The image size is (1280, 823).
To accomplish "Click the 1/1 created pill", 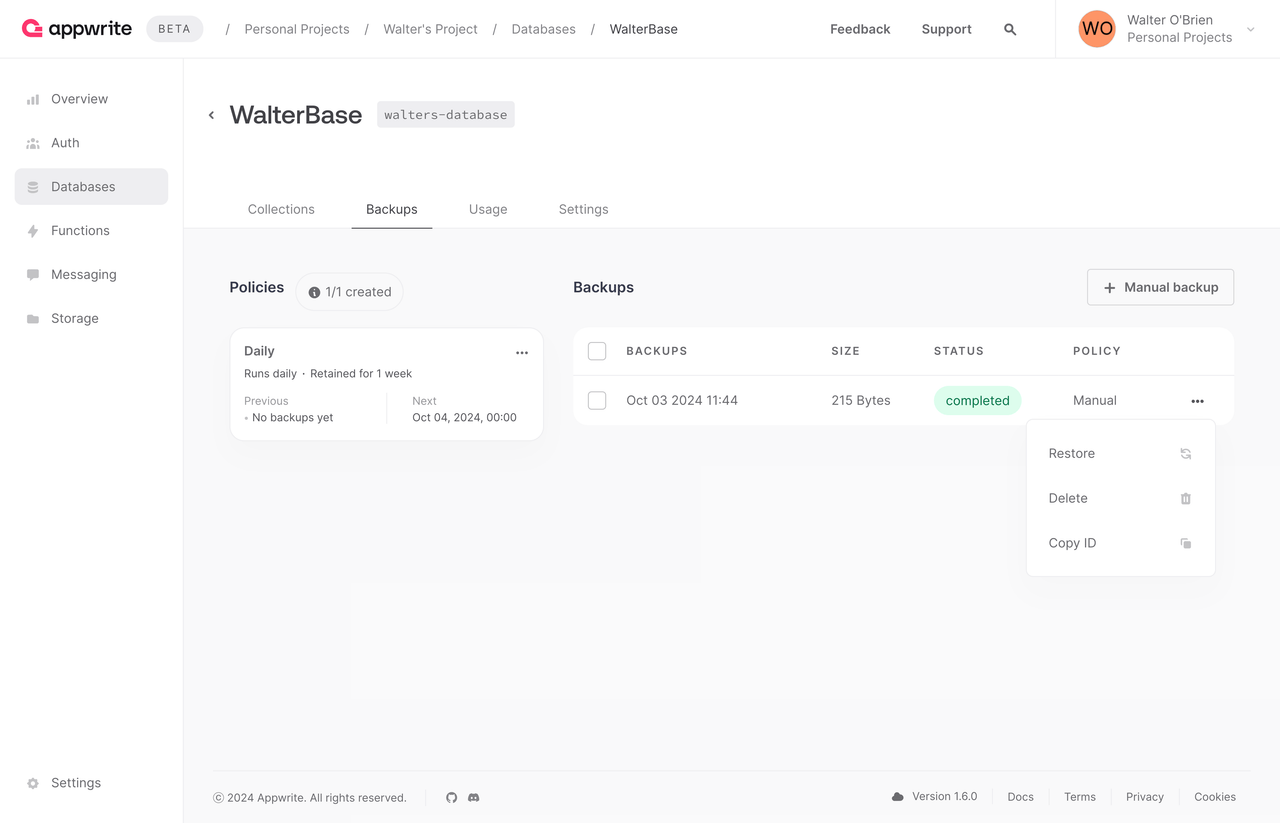I will coord(349,292).
